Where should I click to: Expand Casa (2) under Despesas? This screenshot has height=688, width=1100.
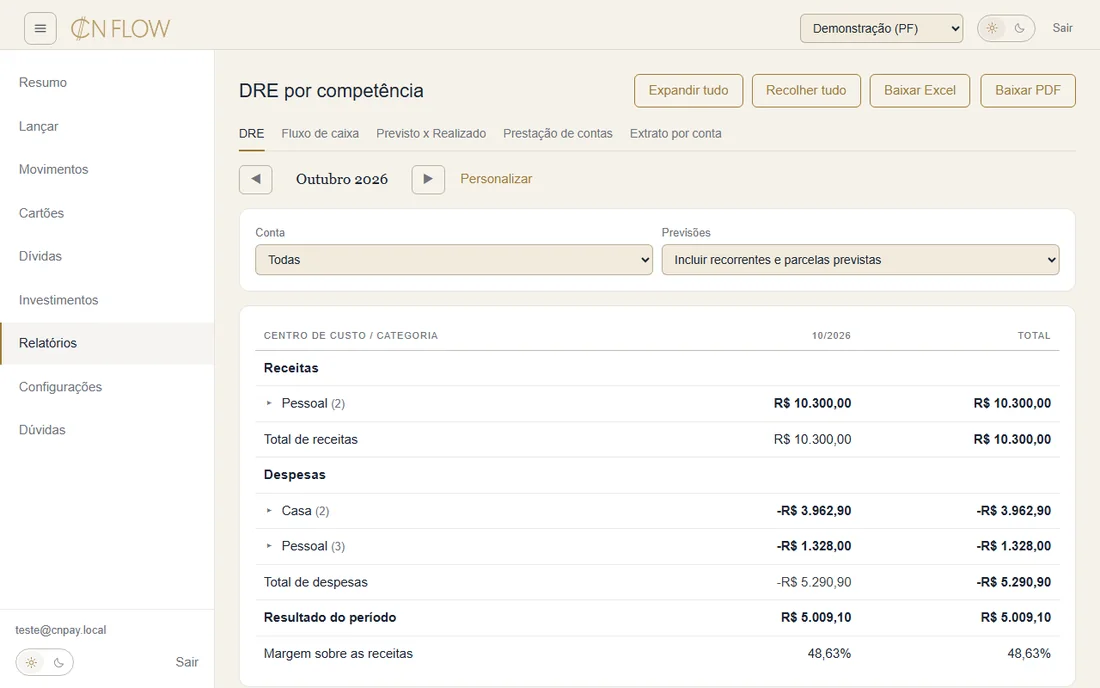pos(269,511)
